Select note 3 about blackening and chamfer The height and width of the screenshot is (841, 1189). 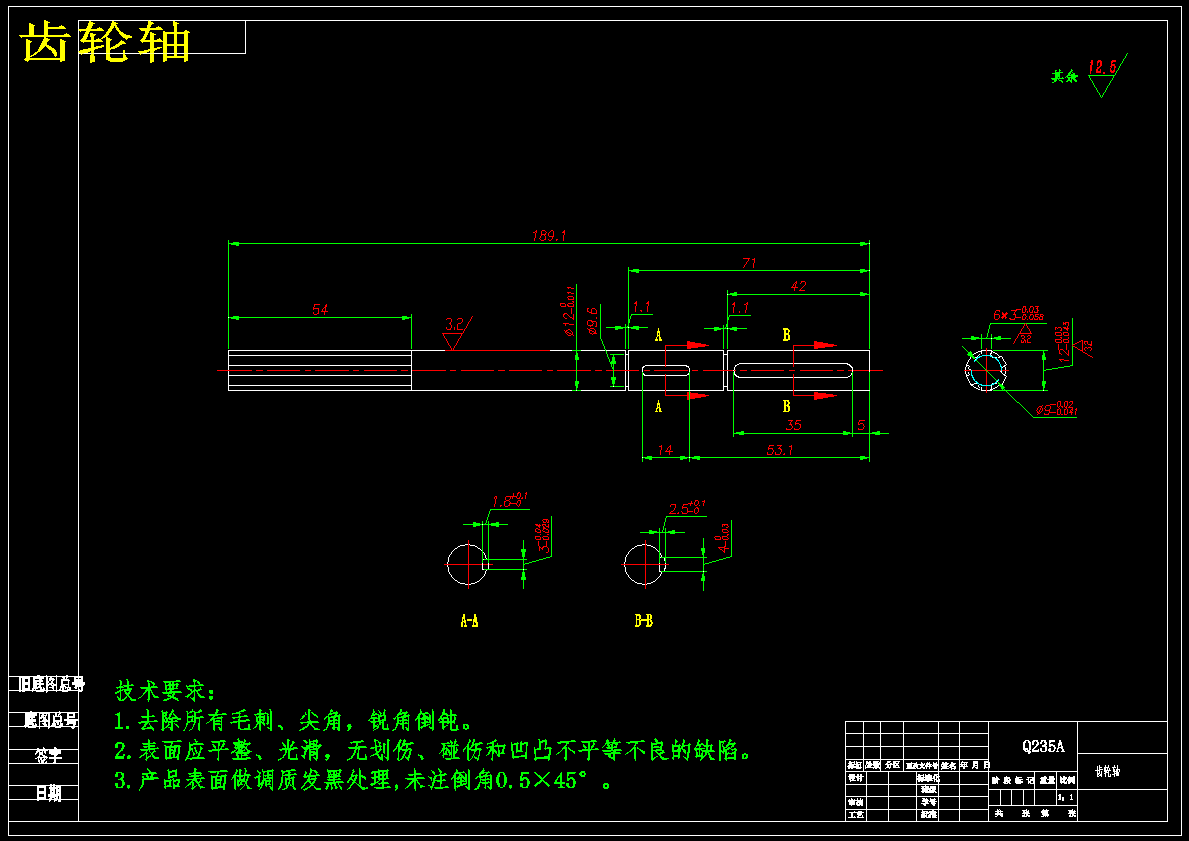pos(363,781)
